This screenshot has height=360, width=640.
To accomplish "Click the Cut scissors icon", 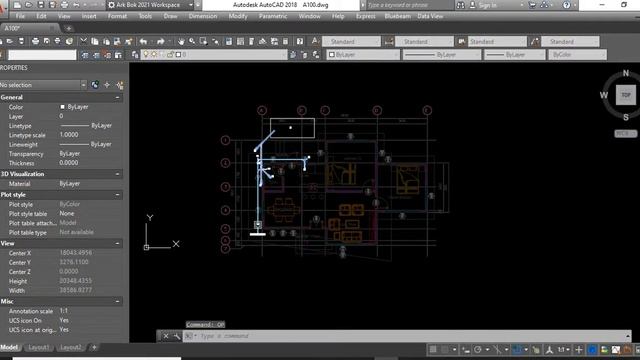I will [83, 41].
